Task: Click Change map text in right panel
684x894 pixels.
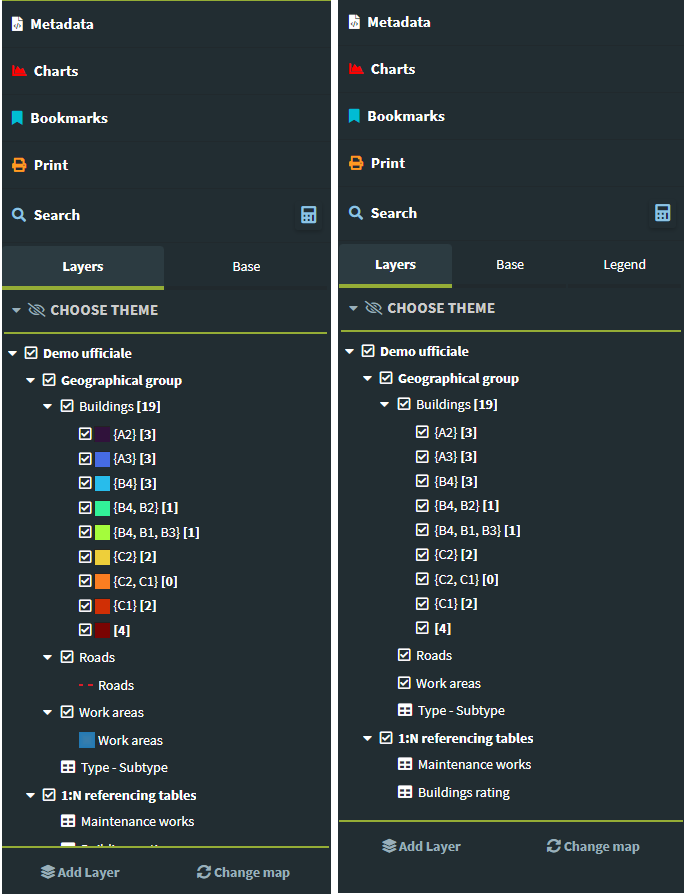Action: (x=601, y=847)
